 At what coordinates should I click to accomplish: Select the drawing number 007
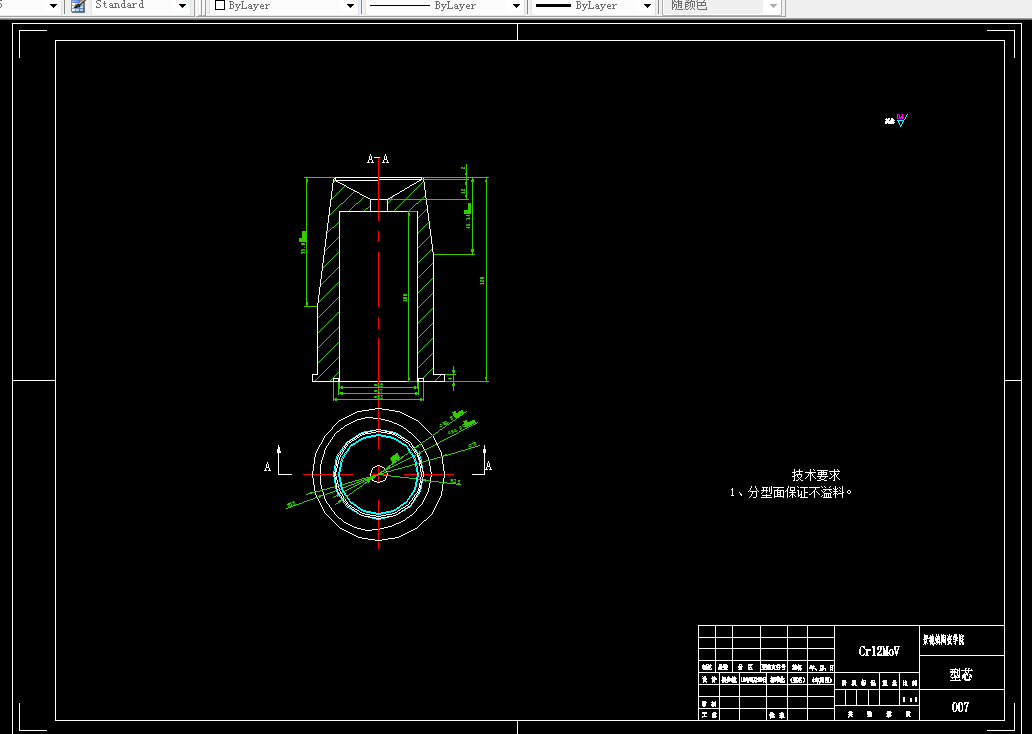point(960,707)
